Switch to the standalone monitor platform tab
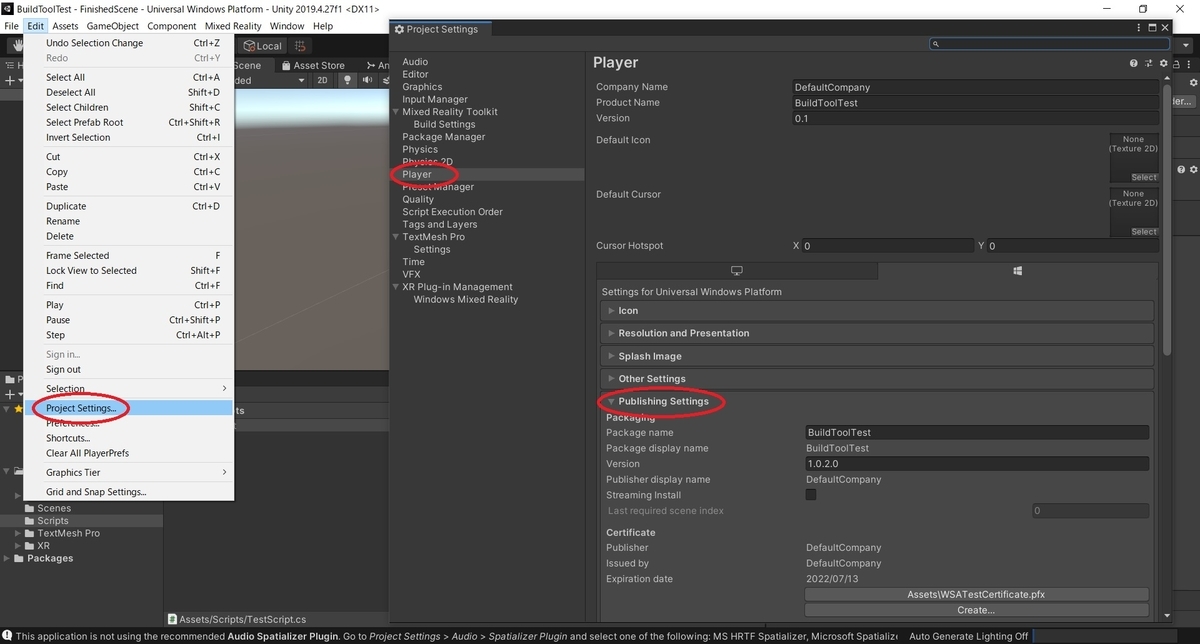 pyautogui.click(x=737, y=271)
